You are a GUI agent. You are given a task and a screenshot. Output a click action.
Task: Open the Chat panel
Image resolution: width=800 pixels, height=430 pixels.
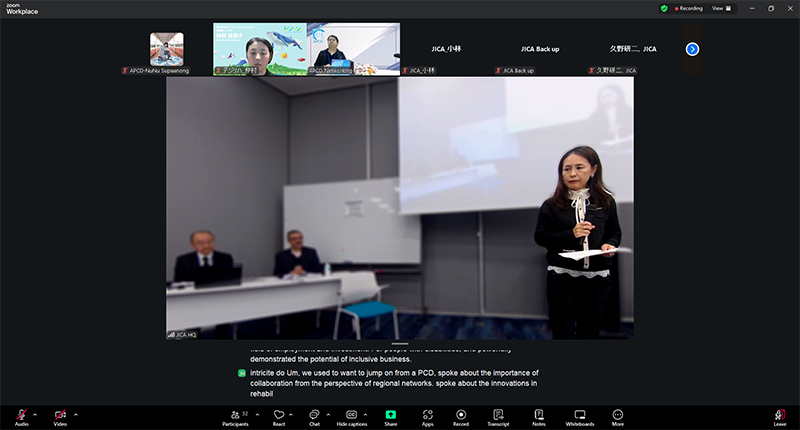coord(314,417)
